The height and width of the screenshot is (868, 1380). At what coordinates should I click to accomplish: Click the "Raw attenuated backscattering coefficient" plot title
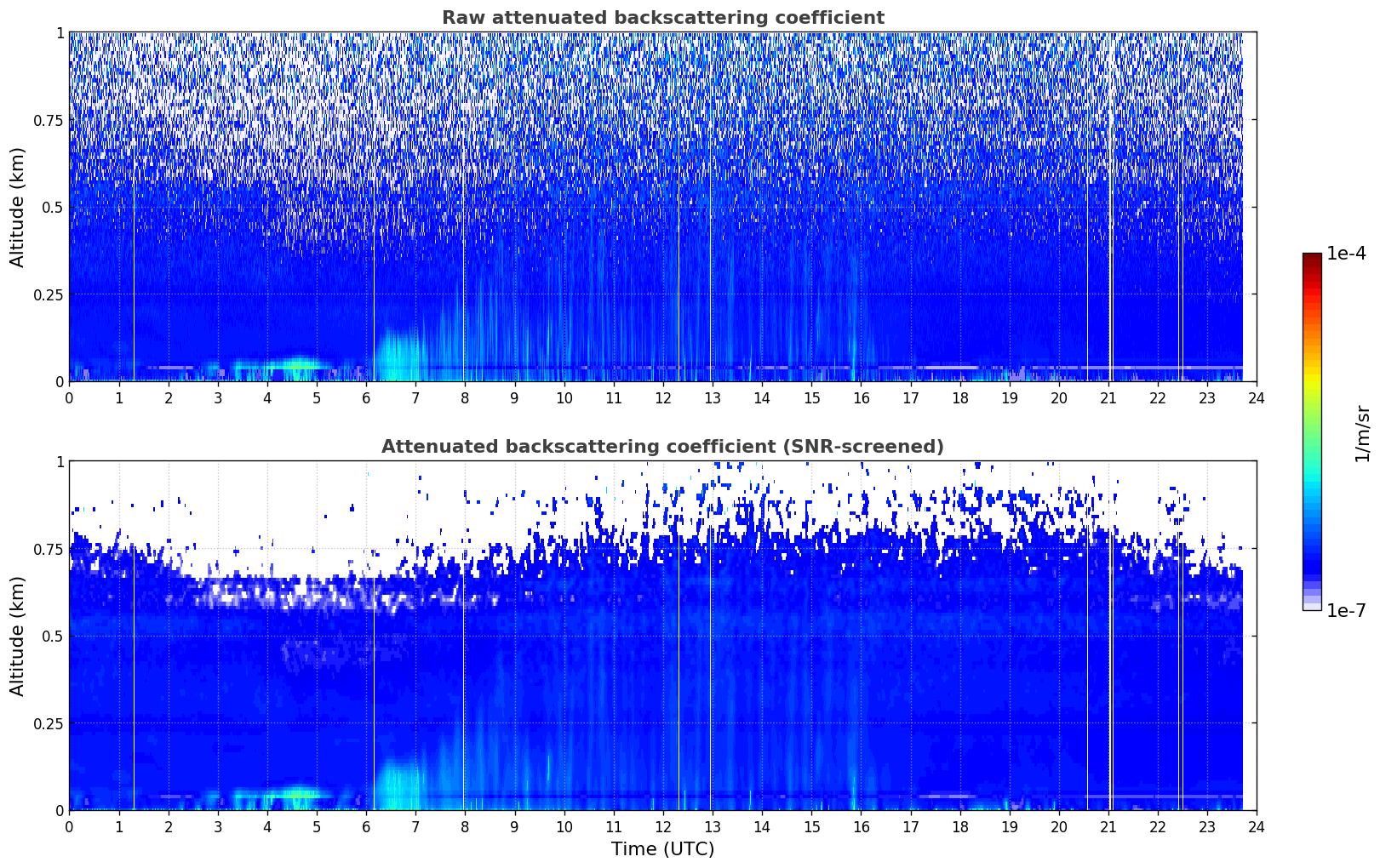pos(662,18)
